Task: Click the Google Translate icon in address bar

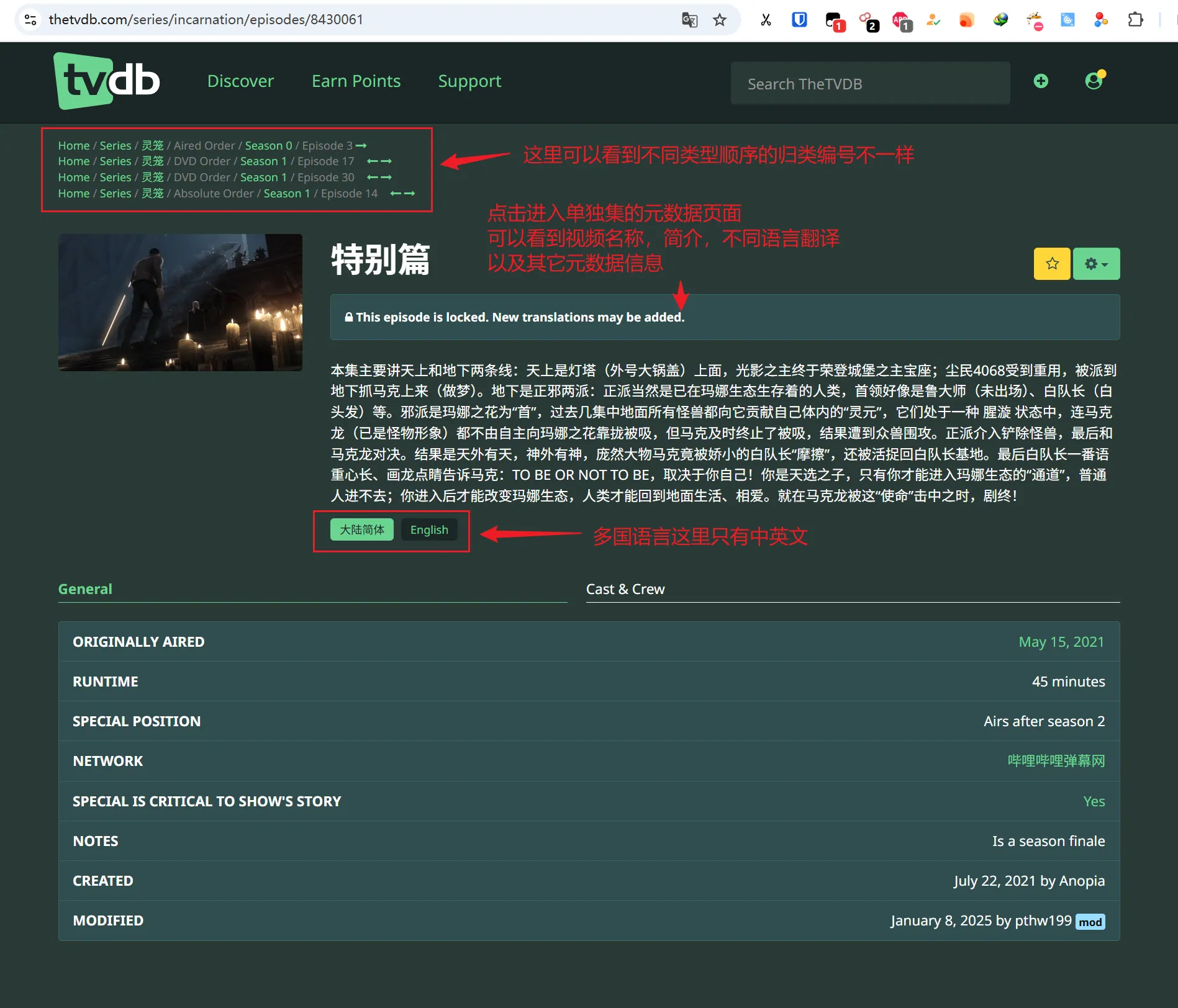Action: click(689, 20)
